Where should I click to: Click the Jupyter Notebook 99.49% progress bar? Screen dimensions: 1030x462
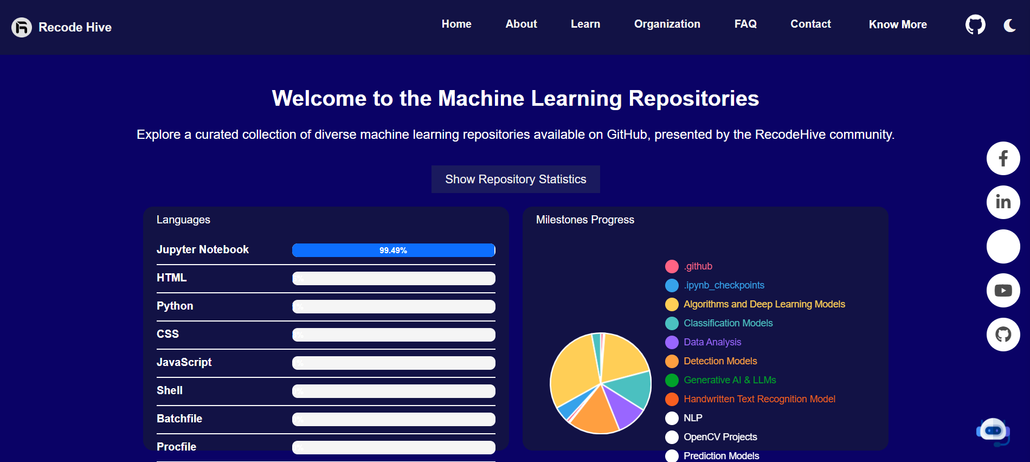pyautogui.click(x=393, y=250)
